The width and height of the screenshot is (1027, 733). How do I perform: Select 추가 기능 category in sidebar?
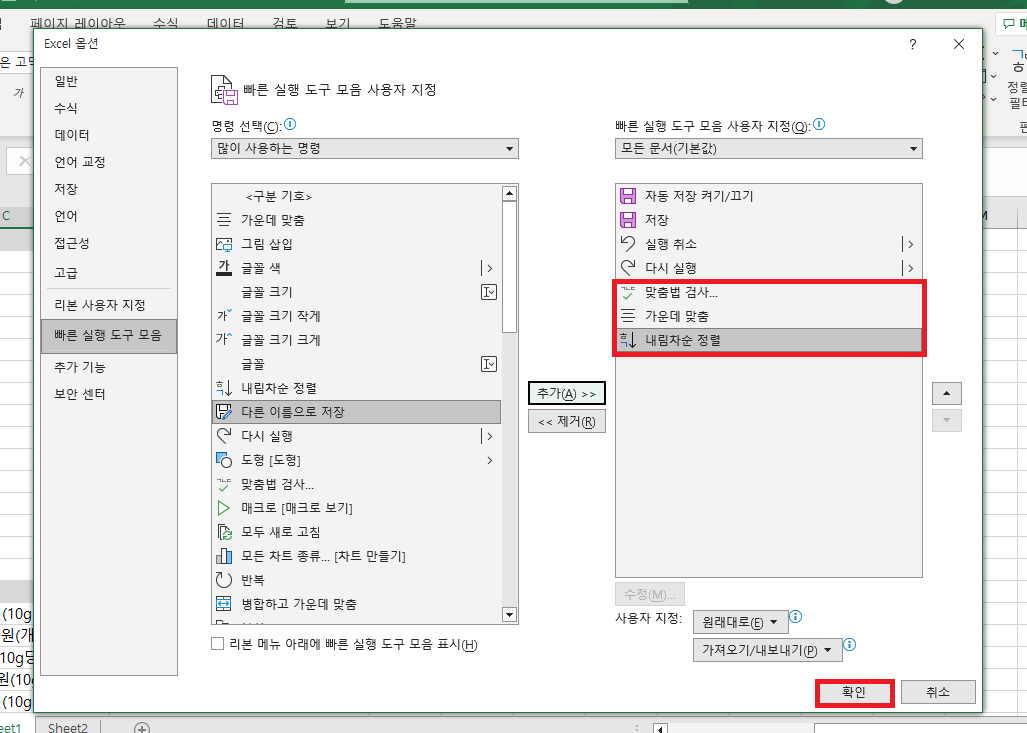coord(80,367)
